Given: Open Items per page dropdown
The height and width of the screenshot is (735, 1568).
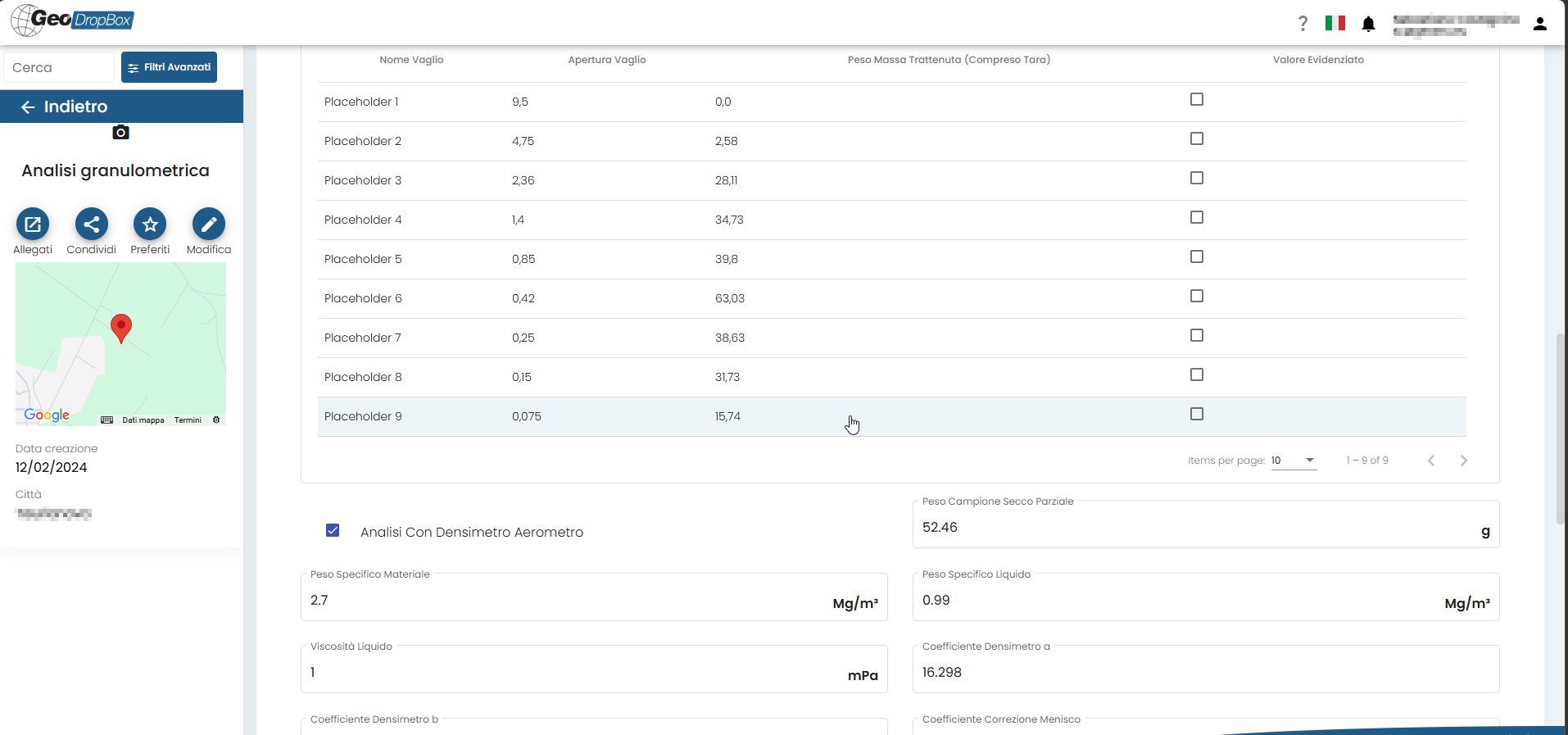Looking at the screenshot, I should (1294, 461).
